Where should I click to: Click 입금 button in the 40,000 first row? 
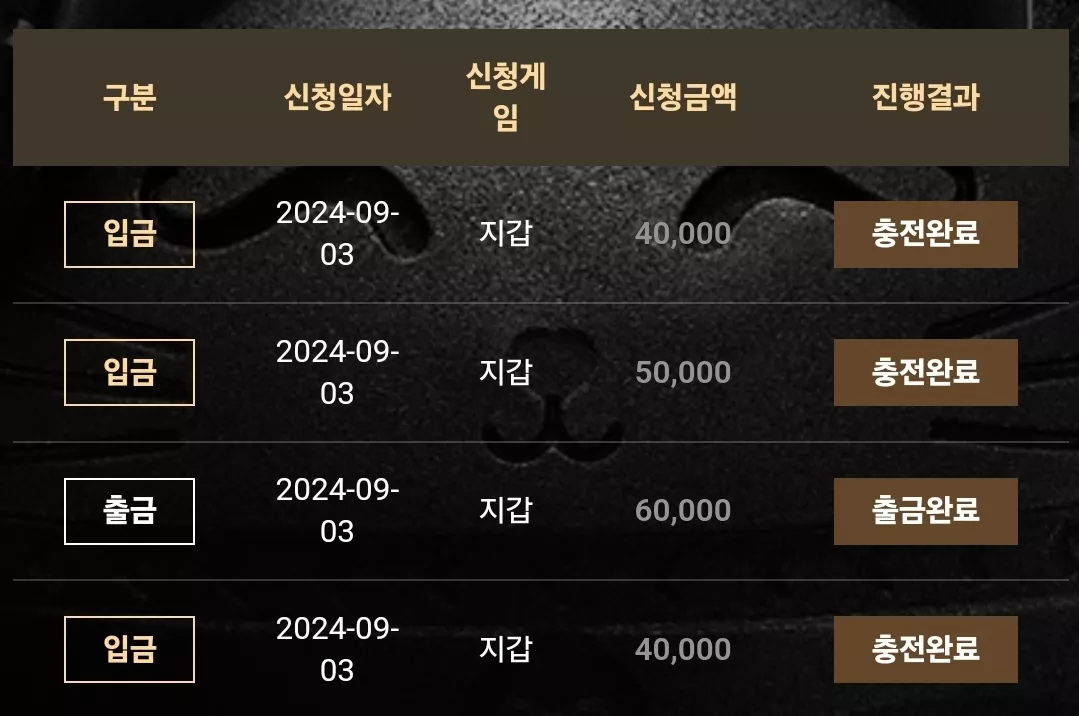(129, 234)
